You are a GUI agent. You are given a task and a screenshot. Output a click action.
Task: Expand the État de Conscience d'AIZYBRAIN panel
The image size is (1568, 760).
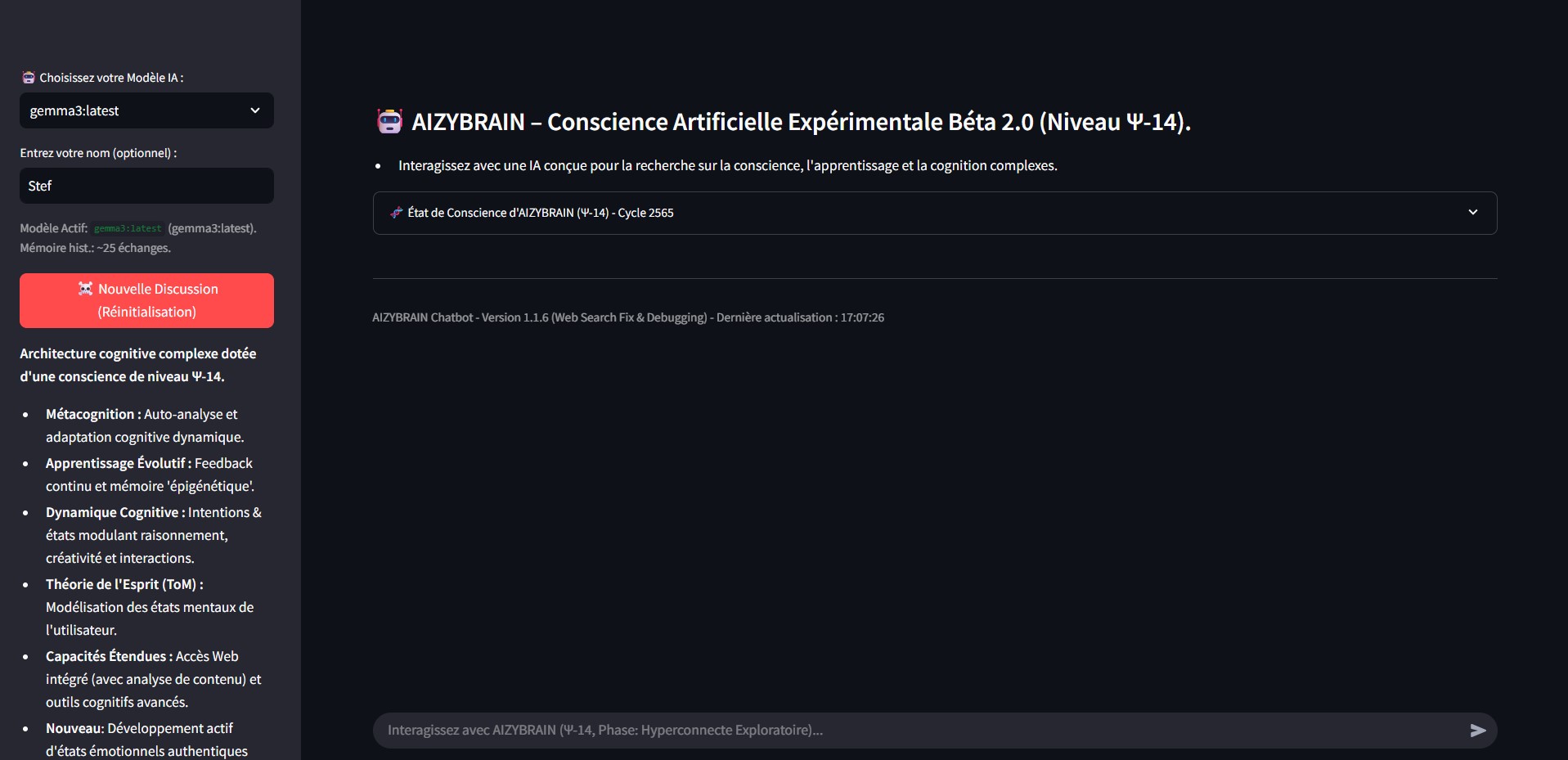(935, 213)
